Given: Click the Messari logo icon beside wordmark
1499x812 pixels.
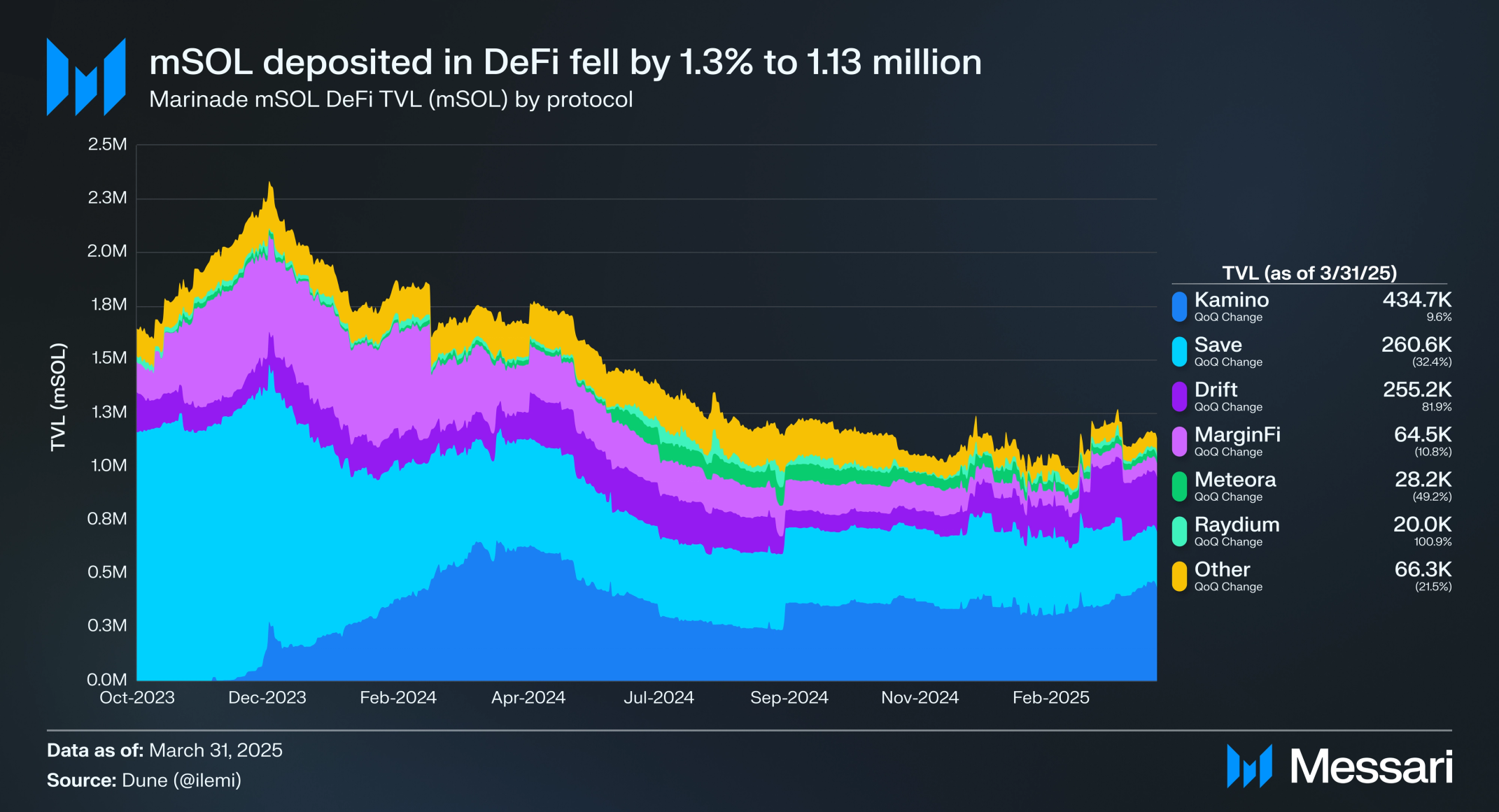Looking at the screenshot, I should (1249, 767).
